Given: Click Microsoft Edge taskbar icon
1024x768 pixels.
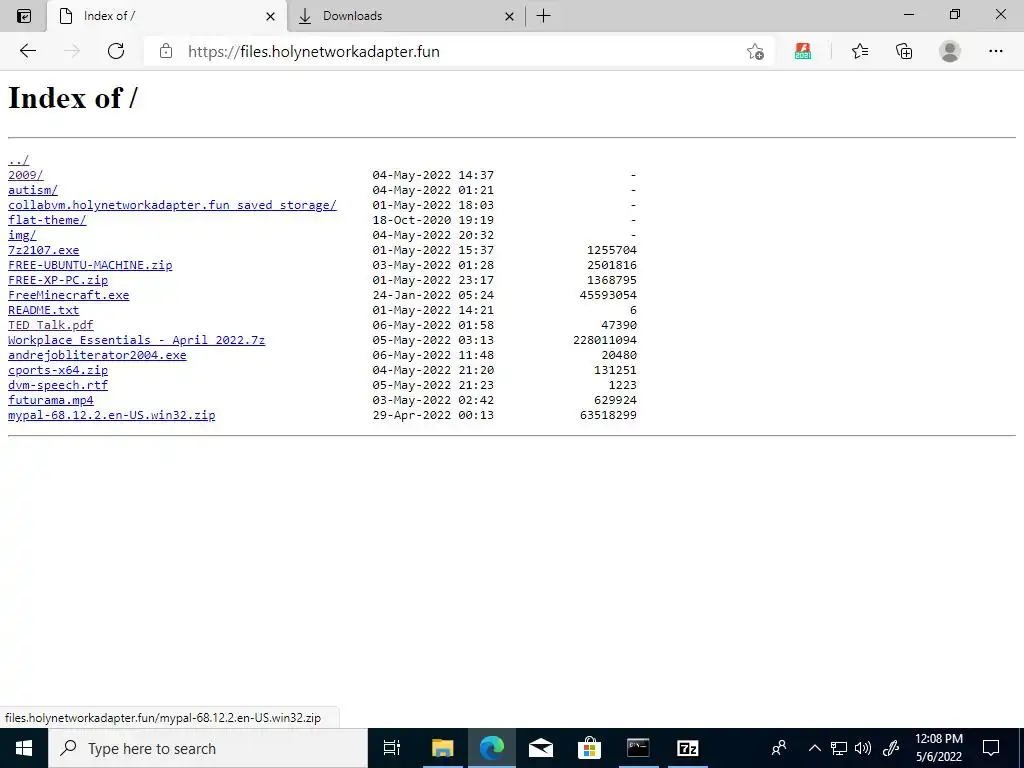Looking at the screenshot, I should (x=492, y=748).
